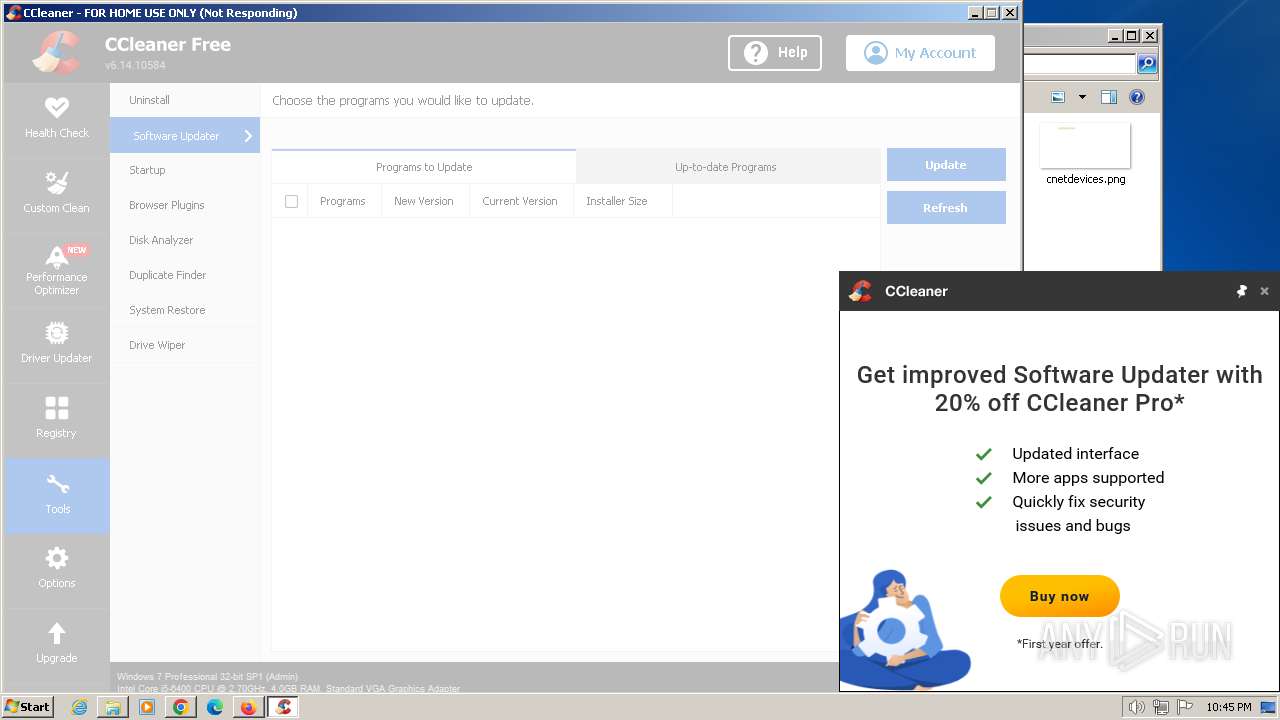Sort by Current Version column
The image size is (1280, 720).
520,201
